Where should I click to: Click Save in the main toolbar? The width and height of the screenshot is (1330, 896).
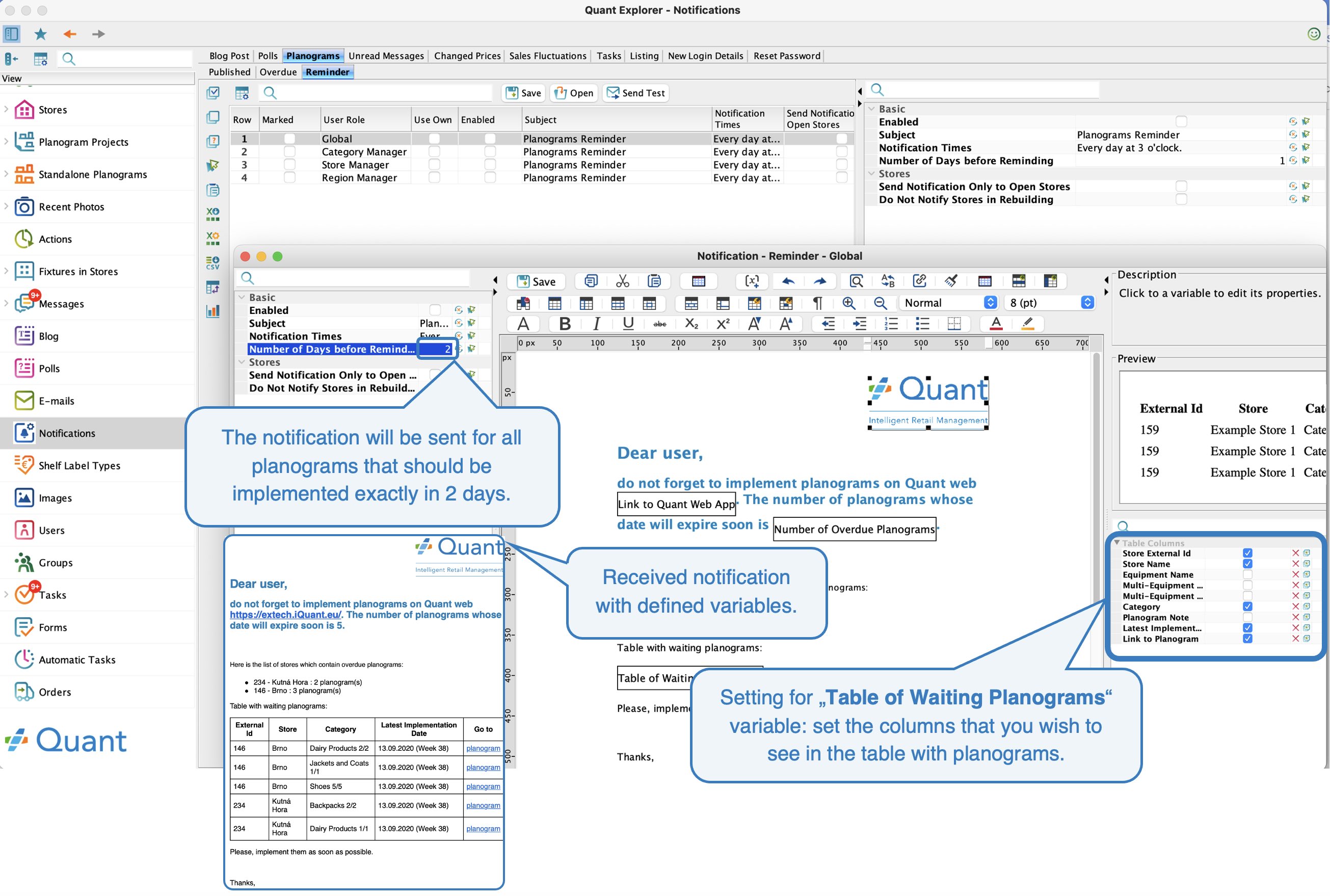(x=523, y=93)
